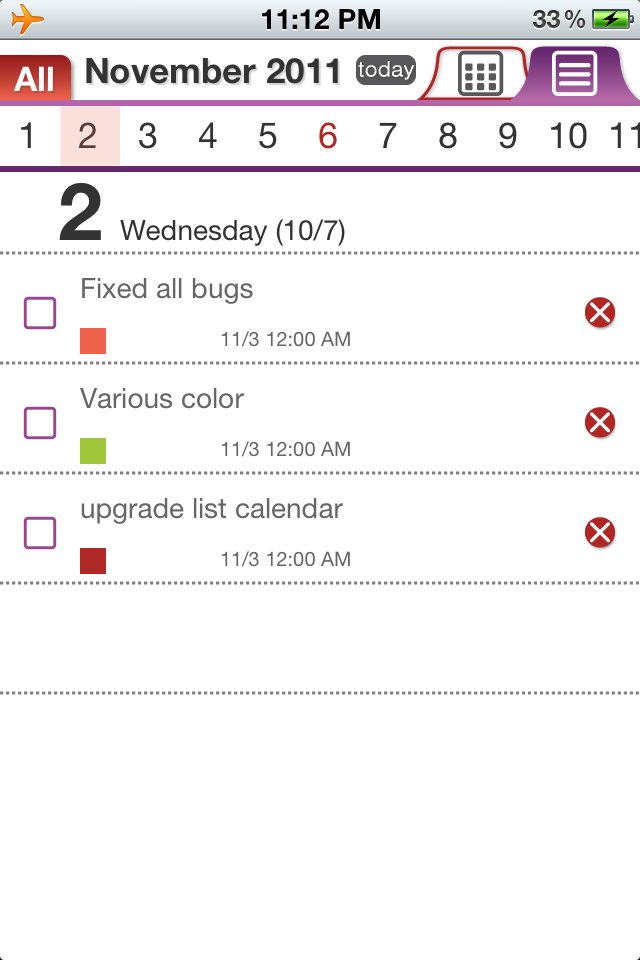Open the All categories tab
The image size is (640, 960).
35,78
